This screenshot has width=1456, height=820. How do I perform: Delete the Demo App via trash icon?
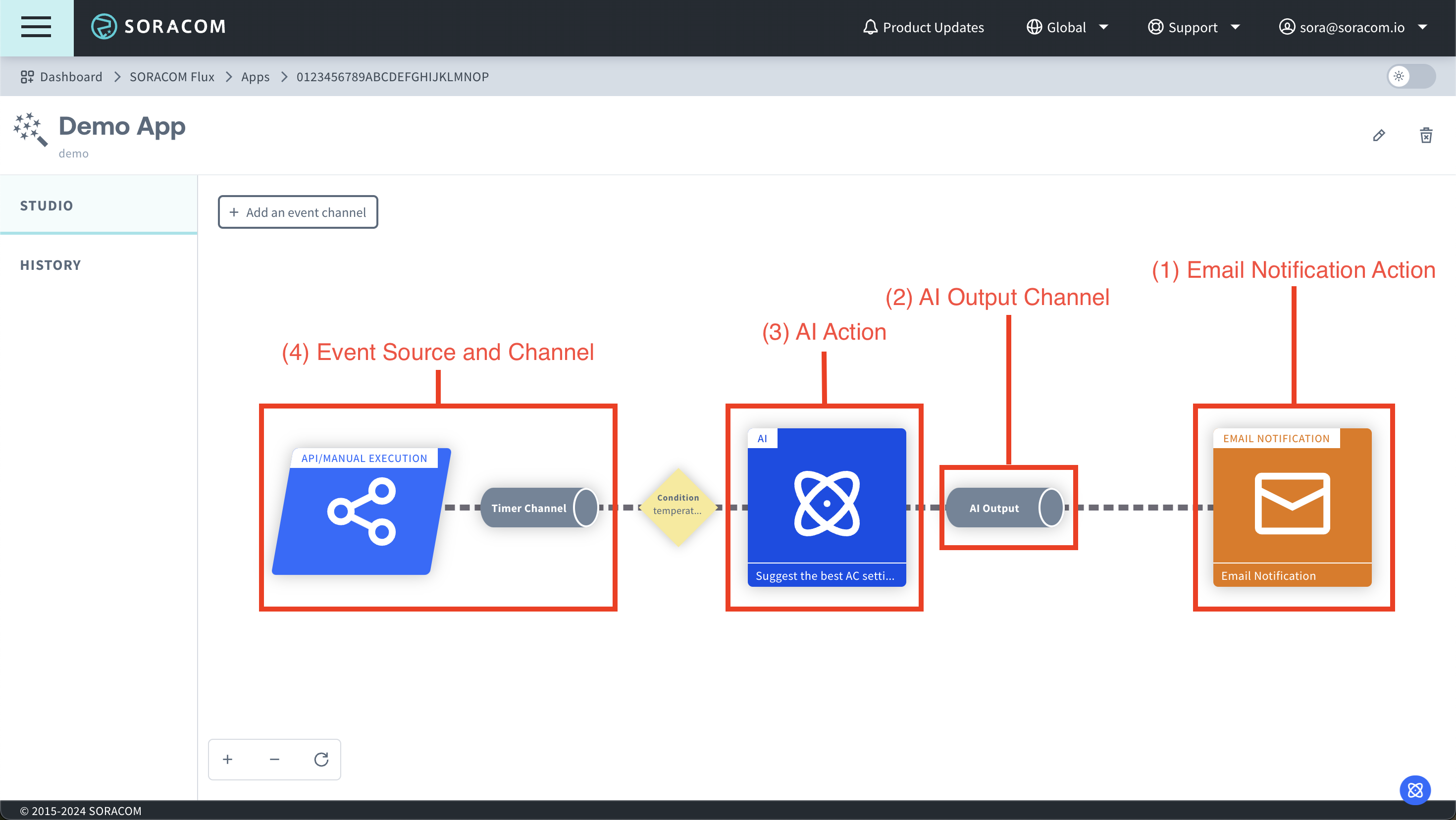point(1426,135)
